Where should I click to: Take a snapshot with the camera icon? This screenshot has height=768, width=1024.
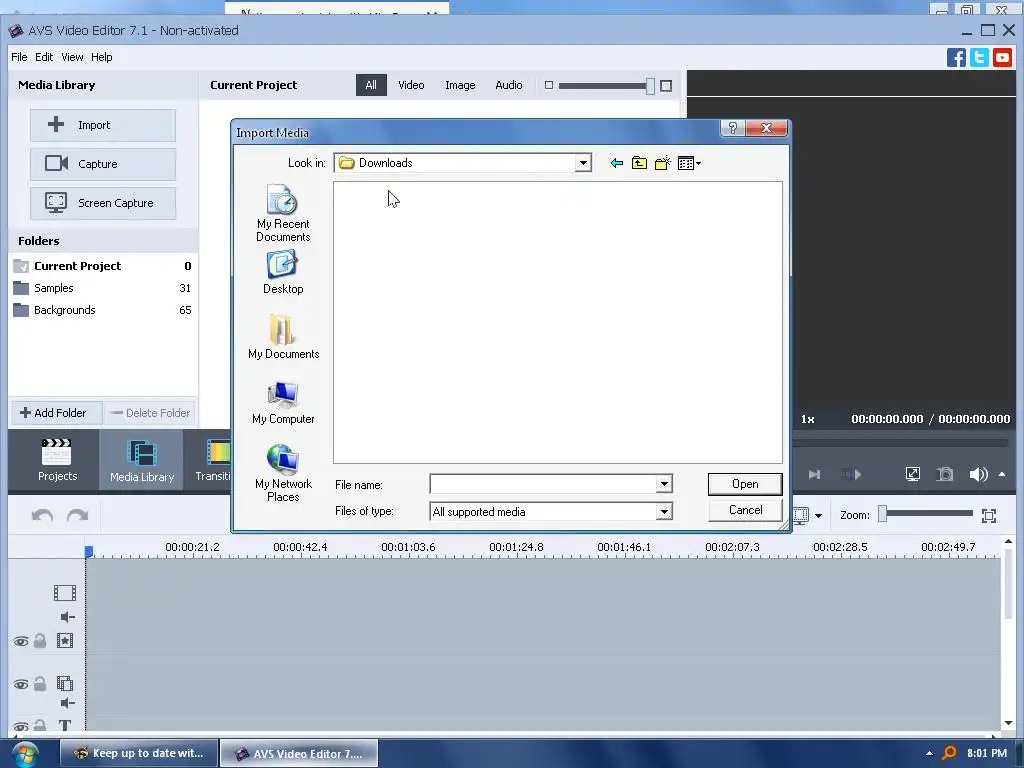[944, 474]
